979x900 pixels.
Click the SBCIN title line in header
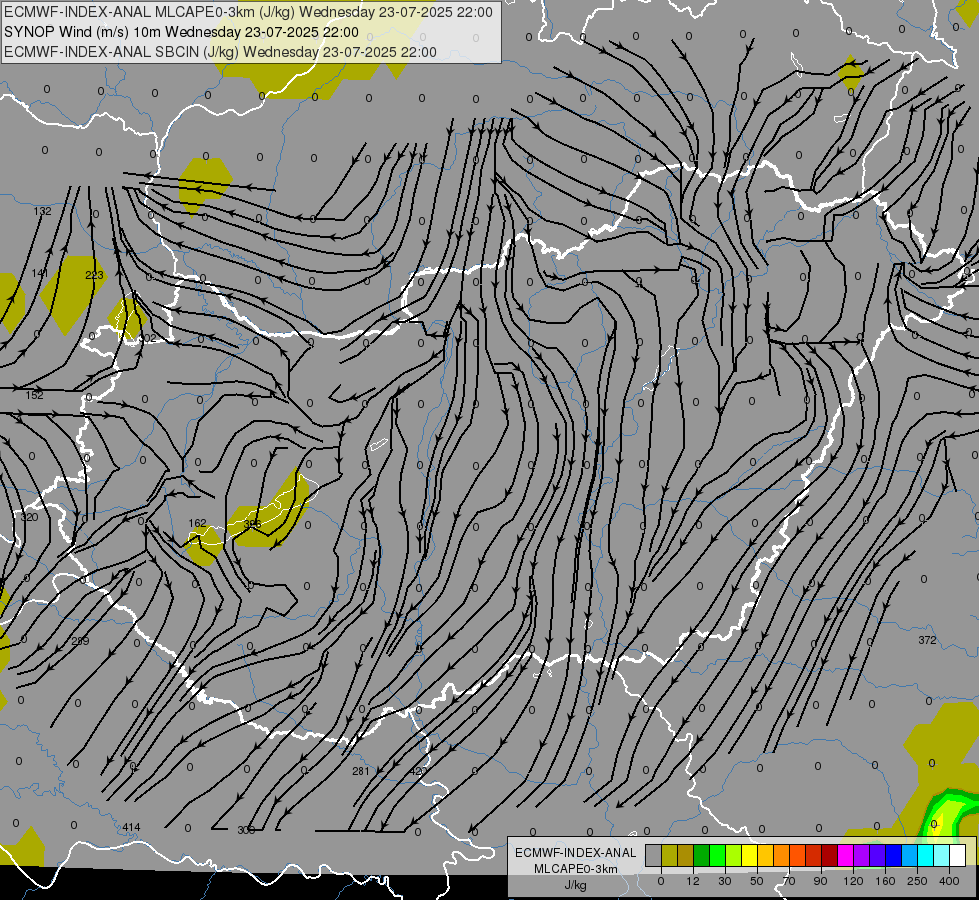[x=220, y=52]
